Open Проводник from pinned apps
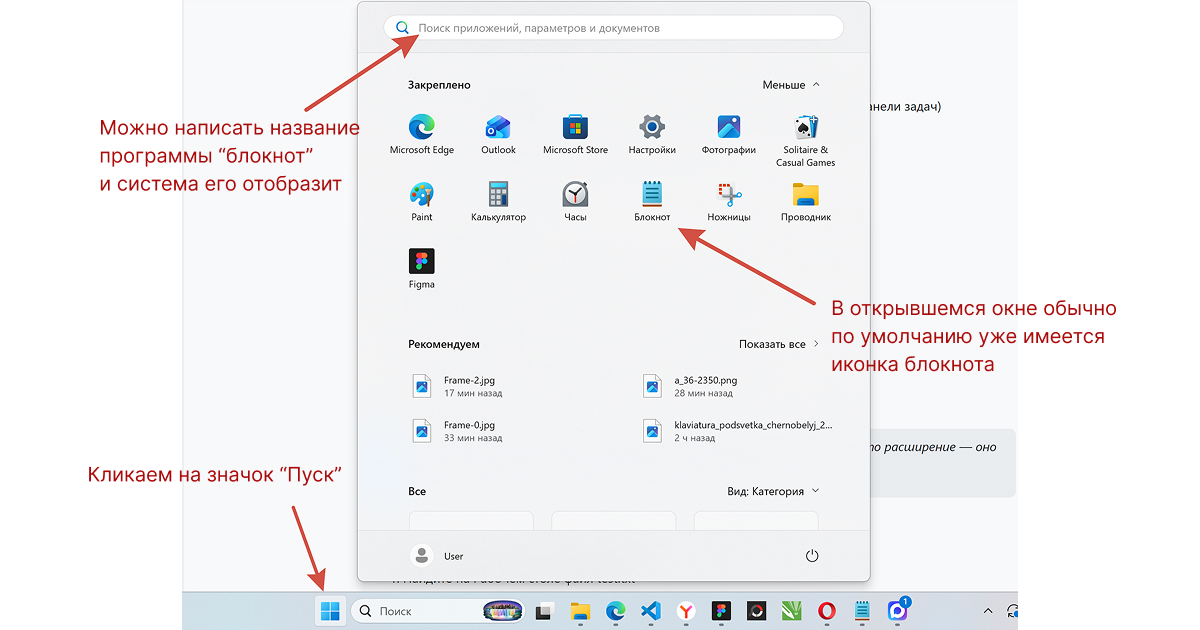 tap(806, 202)
